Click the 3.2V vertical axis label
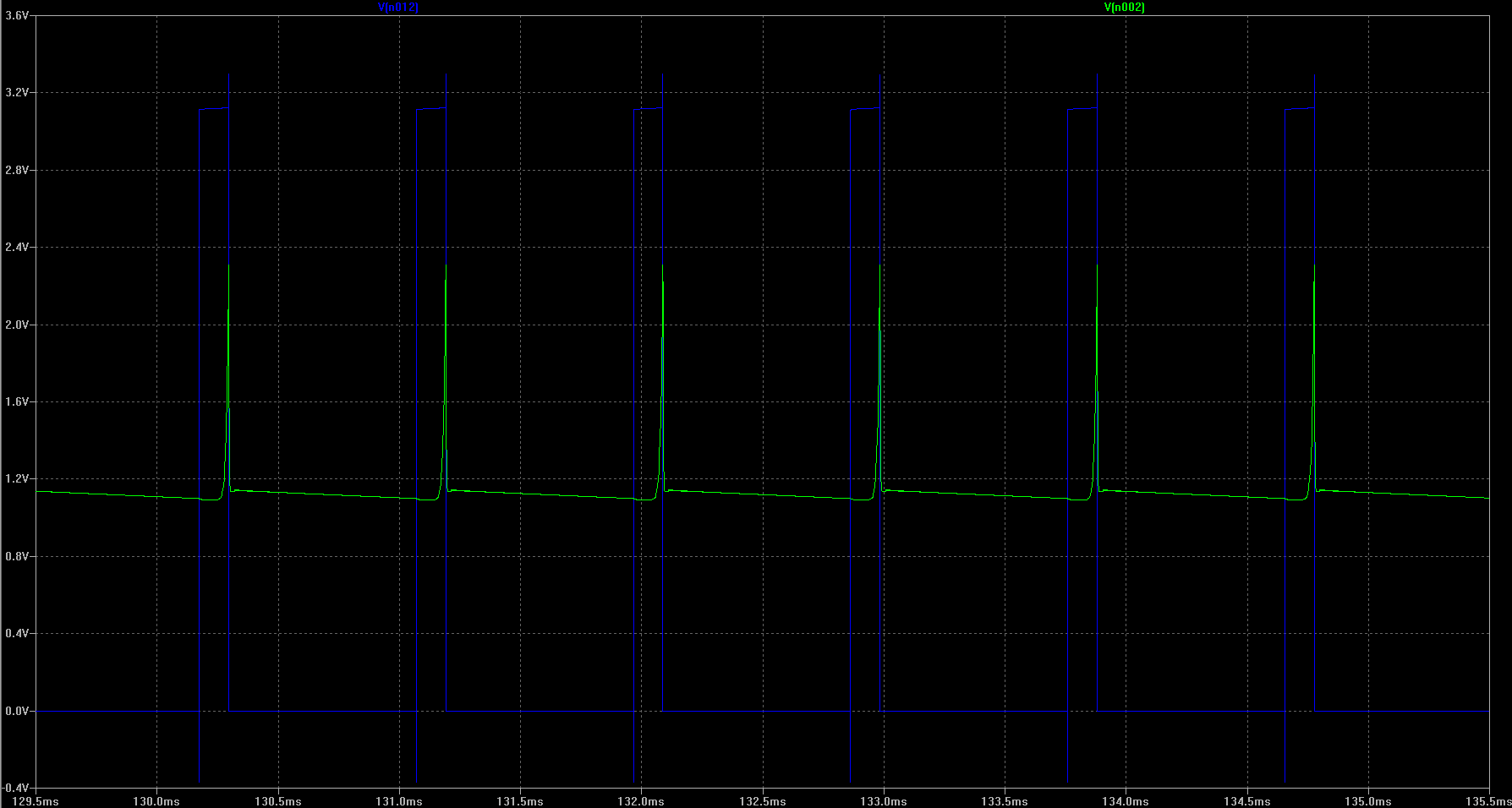This screenshot has width=1512, height=808. (x=17, y=92)
